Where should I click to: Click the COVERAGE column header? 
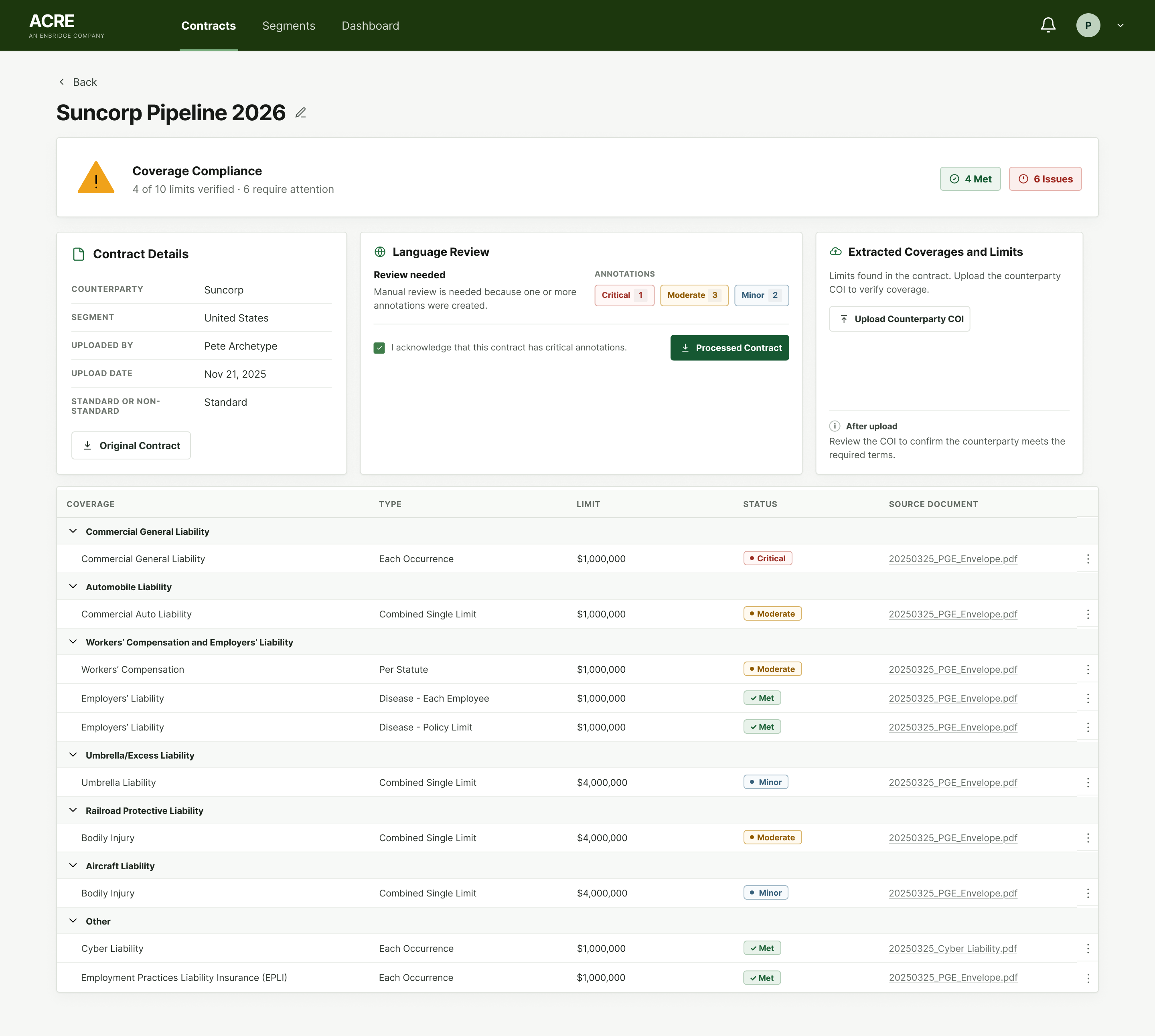91,504
